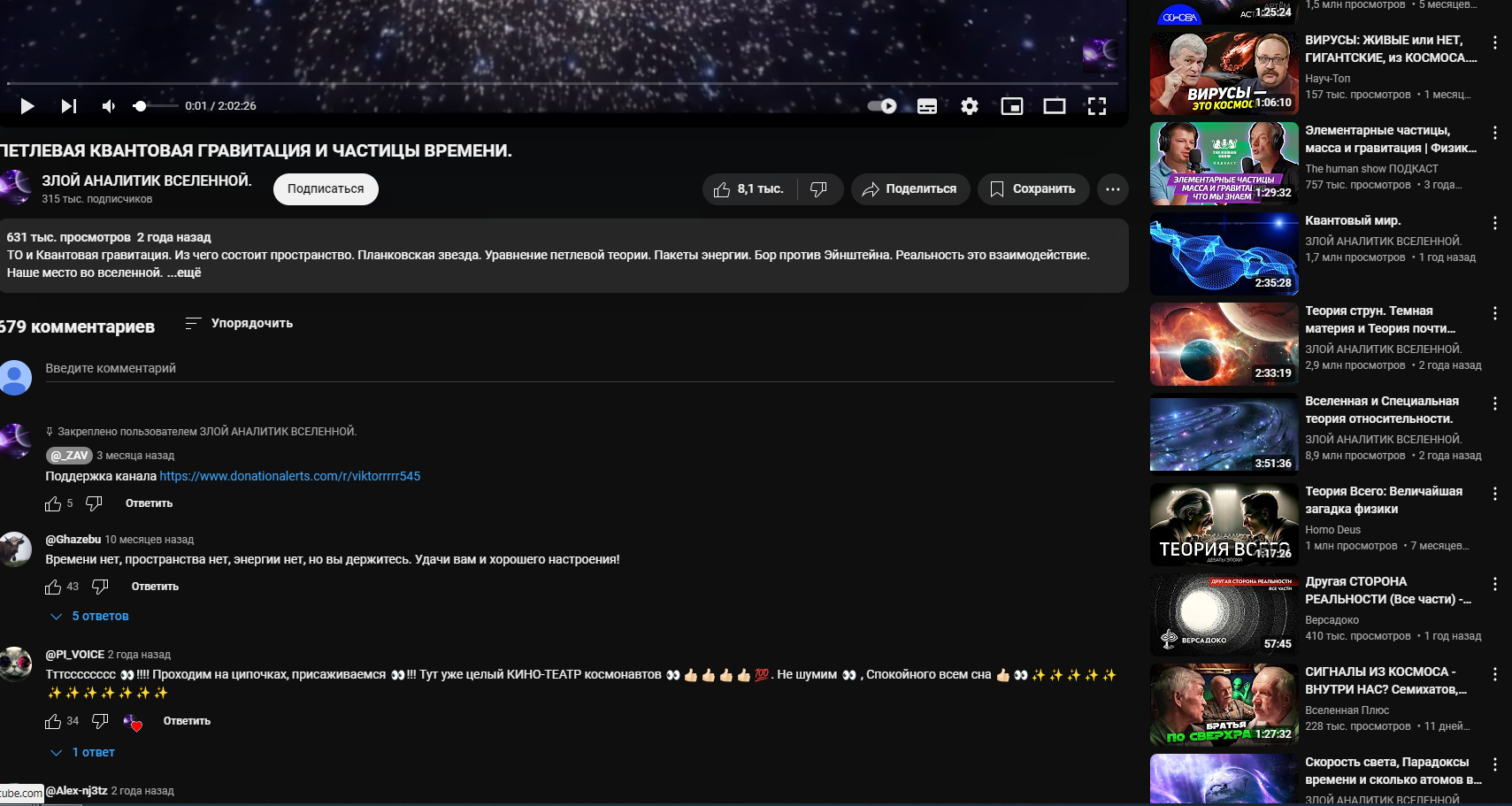Dislike the @Ghazebu comment
Screen dimensions: 1512x806
(100, 587)
